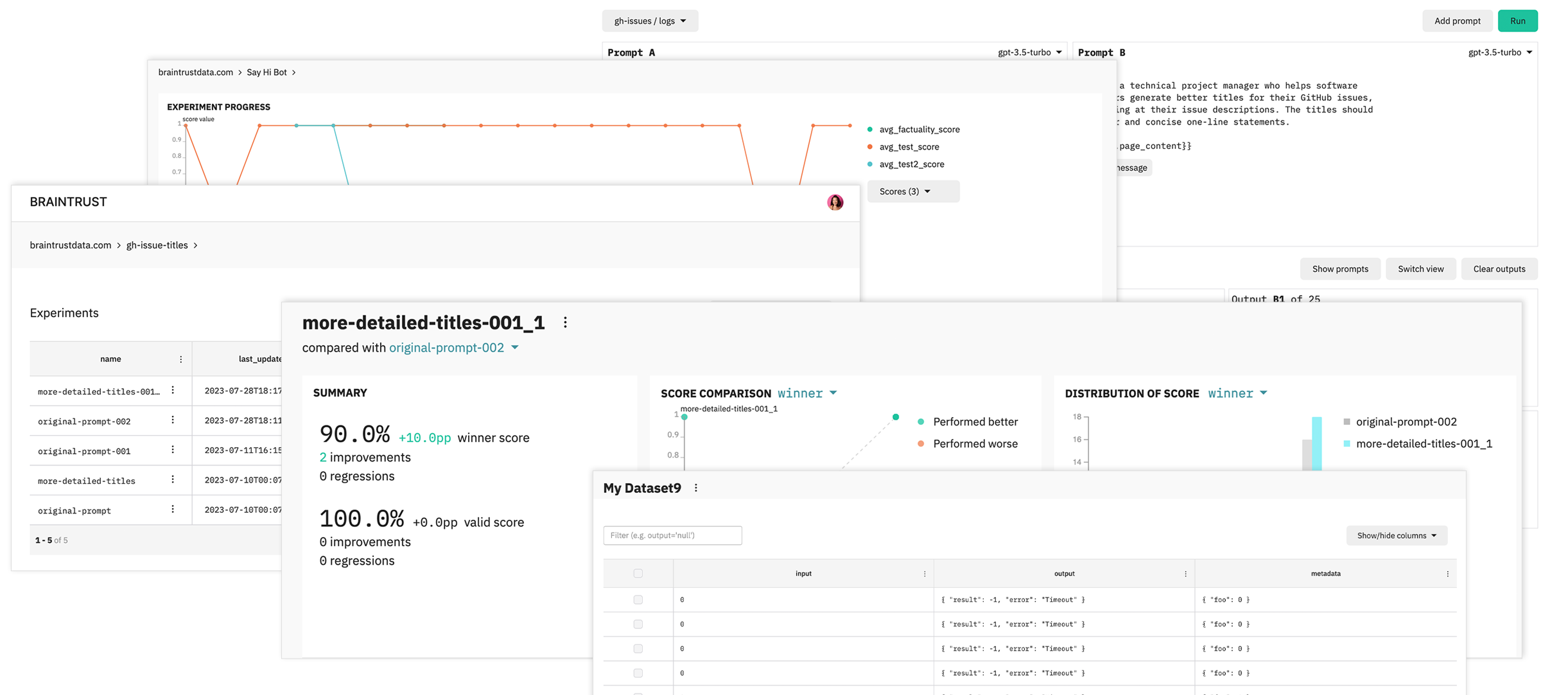1568x695 pixels.
Task: Check the first dataset row checkbox
Action: pos(637,599)
